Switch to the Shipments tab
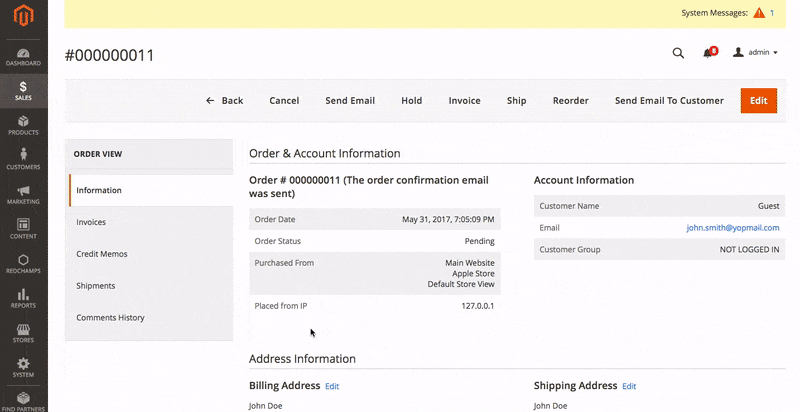Screen dimensions: 800x412 pos(151,286)
